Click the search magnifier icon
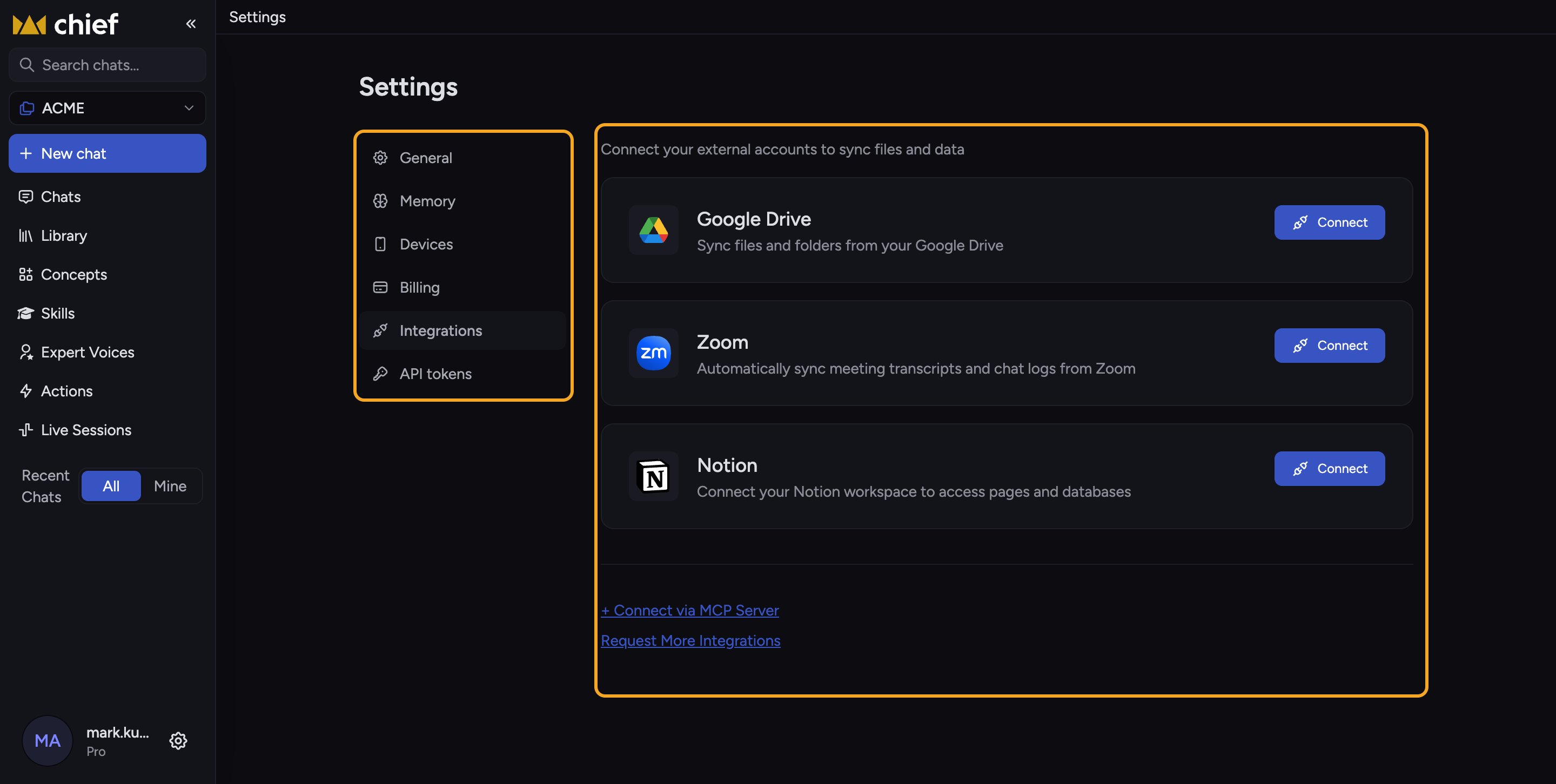The image size is (1556, 784). (26, 65)
